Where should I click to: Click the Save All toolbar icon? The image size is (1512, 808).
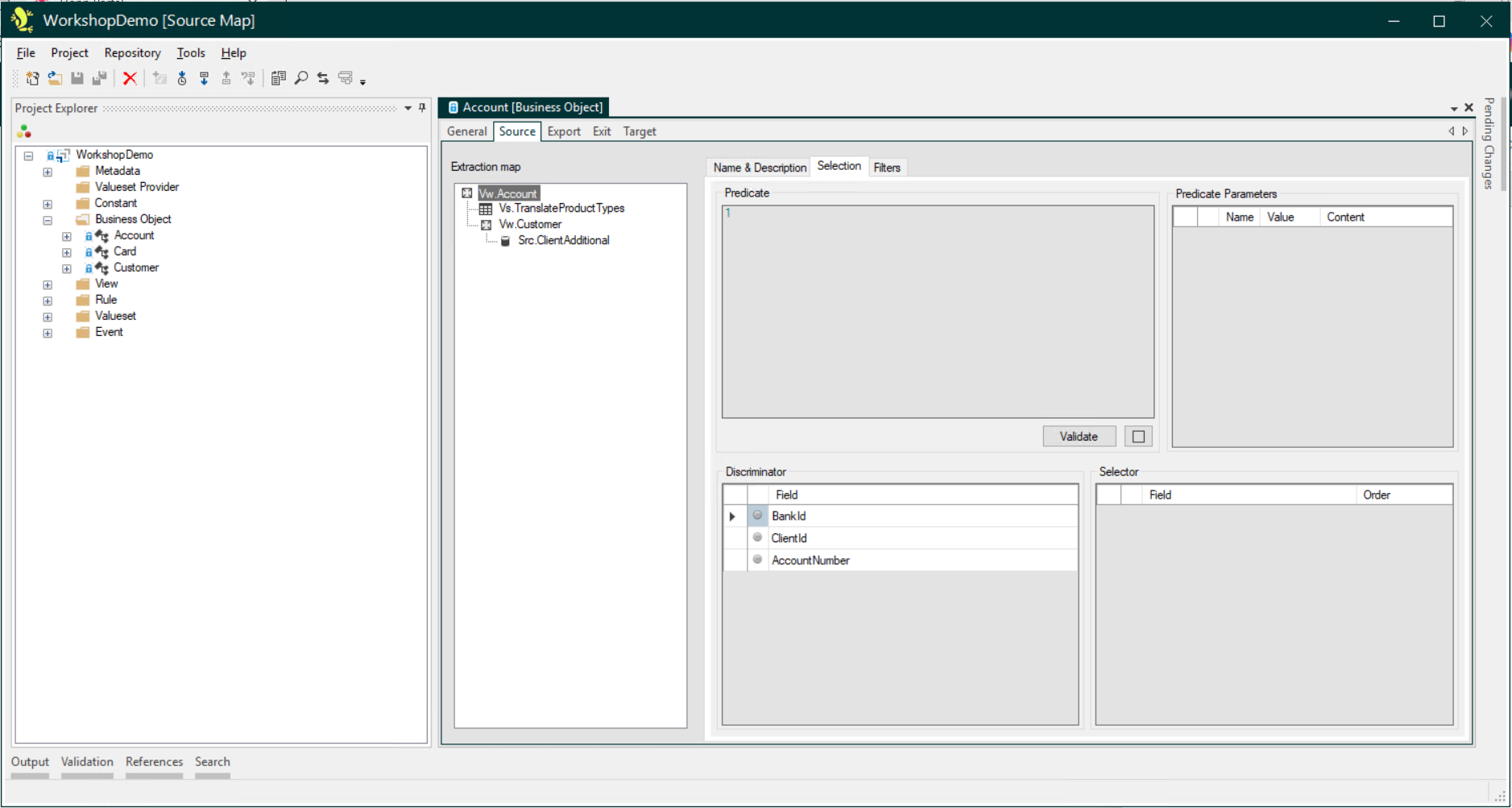point(100,78)
